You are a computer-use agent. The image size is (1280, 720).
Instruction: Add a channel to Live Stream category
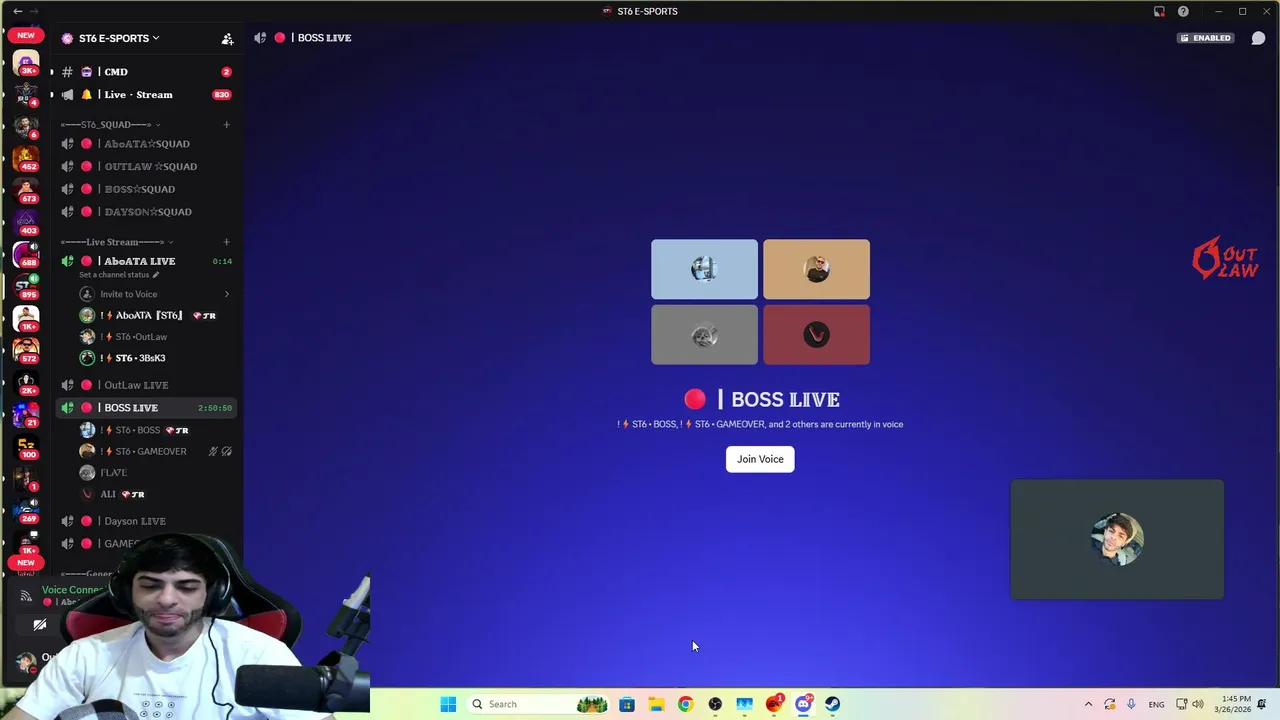[226, 242]
